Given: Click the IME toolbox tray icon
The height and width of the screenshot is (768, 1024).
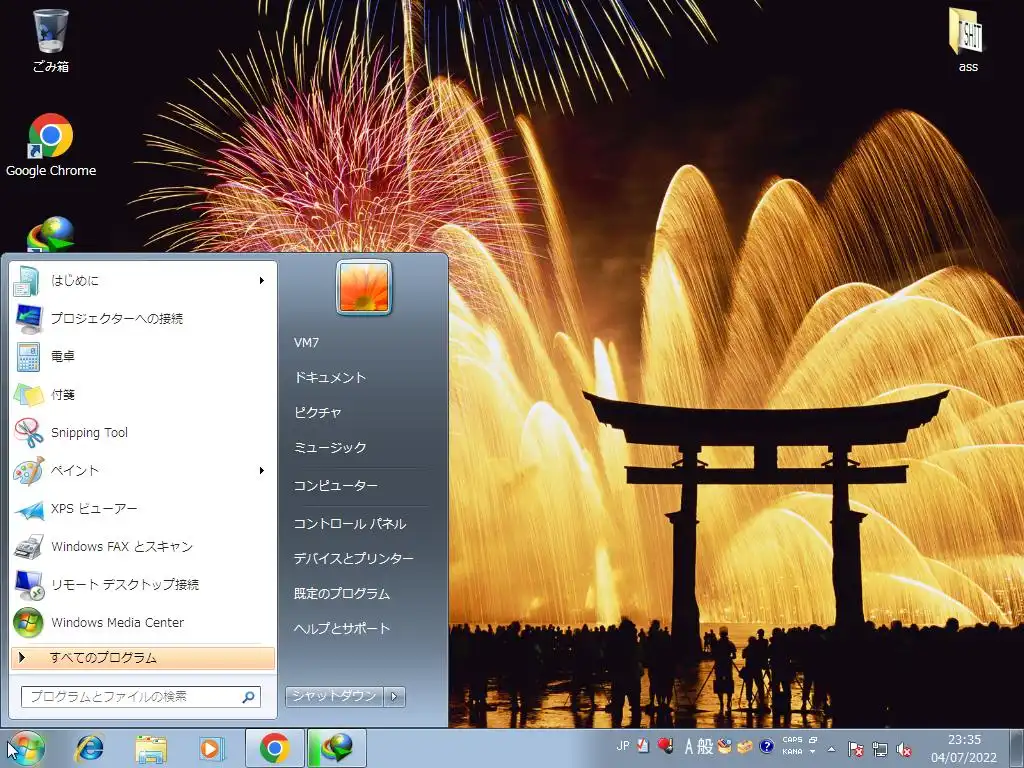Looking at the screenshot, I should tap(744, 746).
